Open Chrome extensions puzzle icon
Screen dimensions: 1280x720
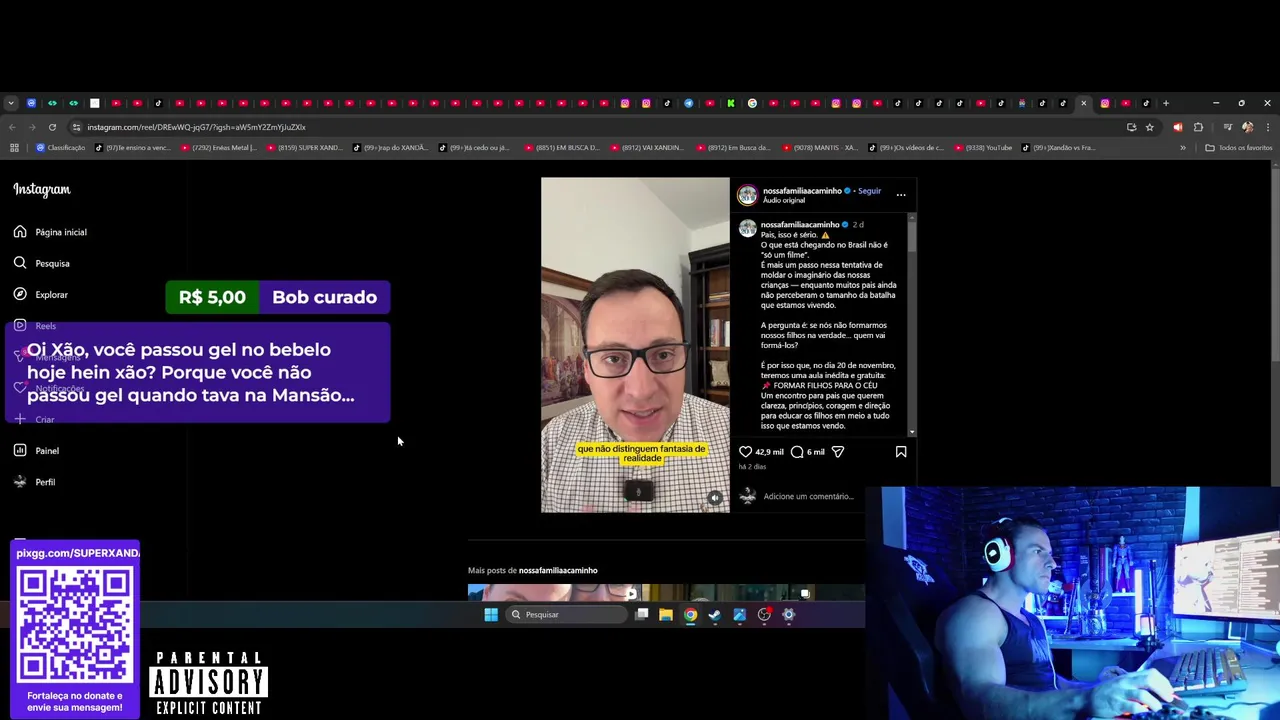[x=1198, y=127]
